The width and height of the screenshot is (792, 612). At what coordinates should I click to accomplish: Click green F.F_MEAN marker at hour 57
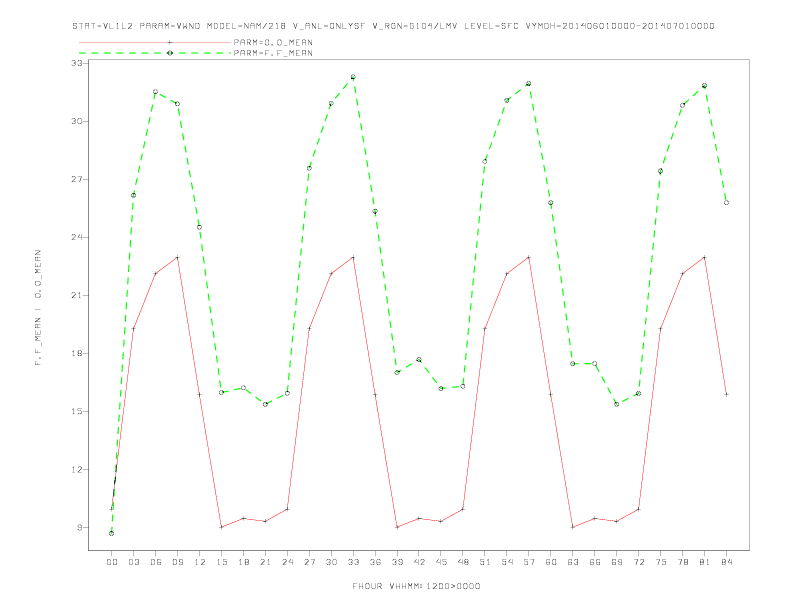click(529, 84)
